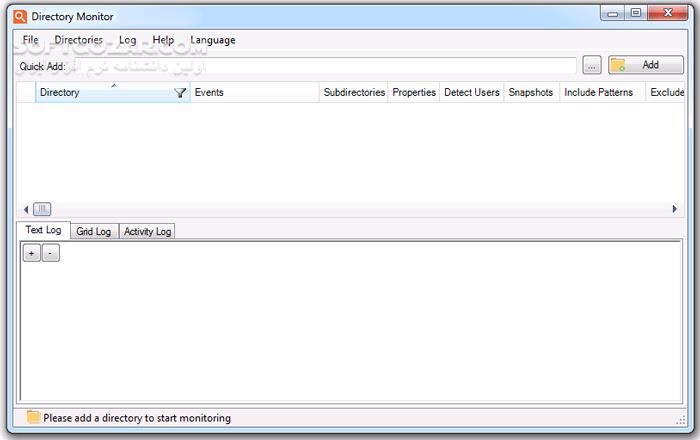
Task: Click the Properties column header
Action: (414, 92)
